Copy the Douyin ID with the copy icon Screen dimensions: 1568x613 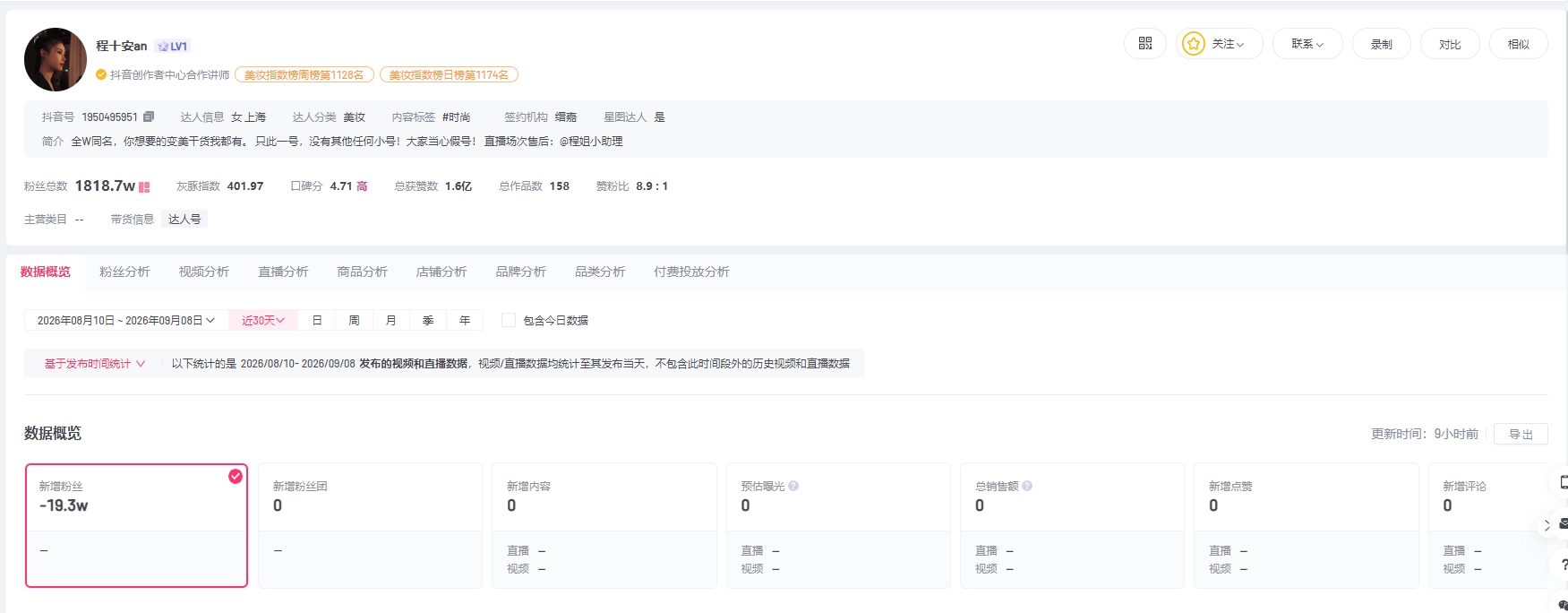[x=149, y=117]
